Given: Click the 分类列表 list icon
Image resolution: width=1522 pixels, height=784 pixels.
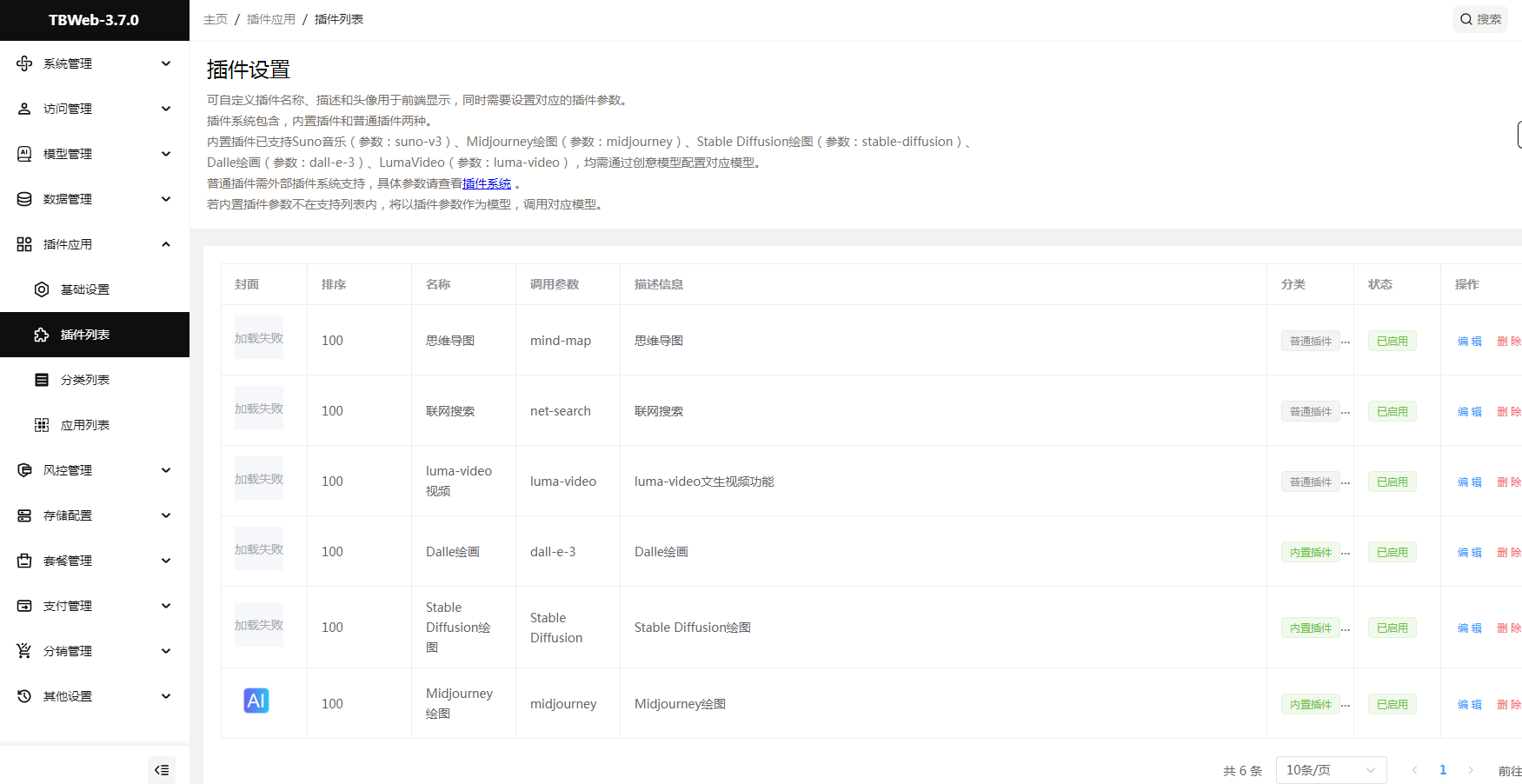Looking at the screenshot, I should pos(42,380).
